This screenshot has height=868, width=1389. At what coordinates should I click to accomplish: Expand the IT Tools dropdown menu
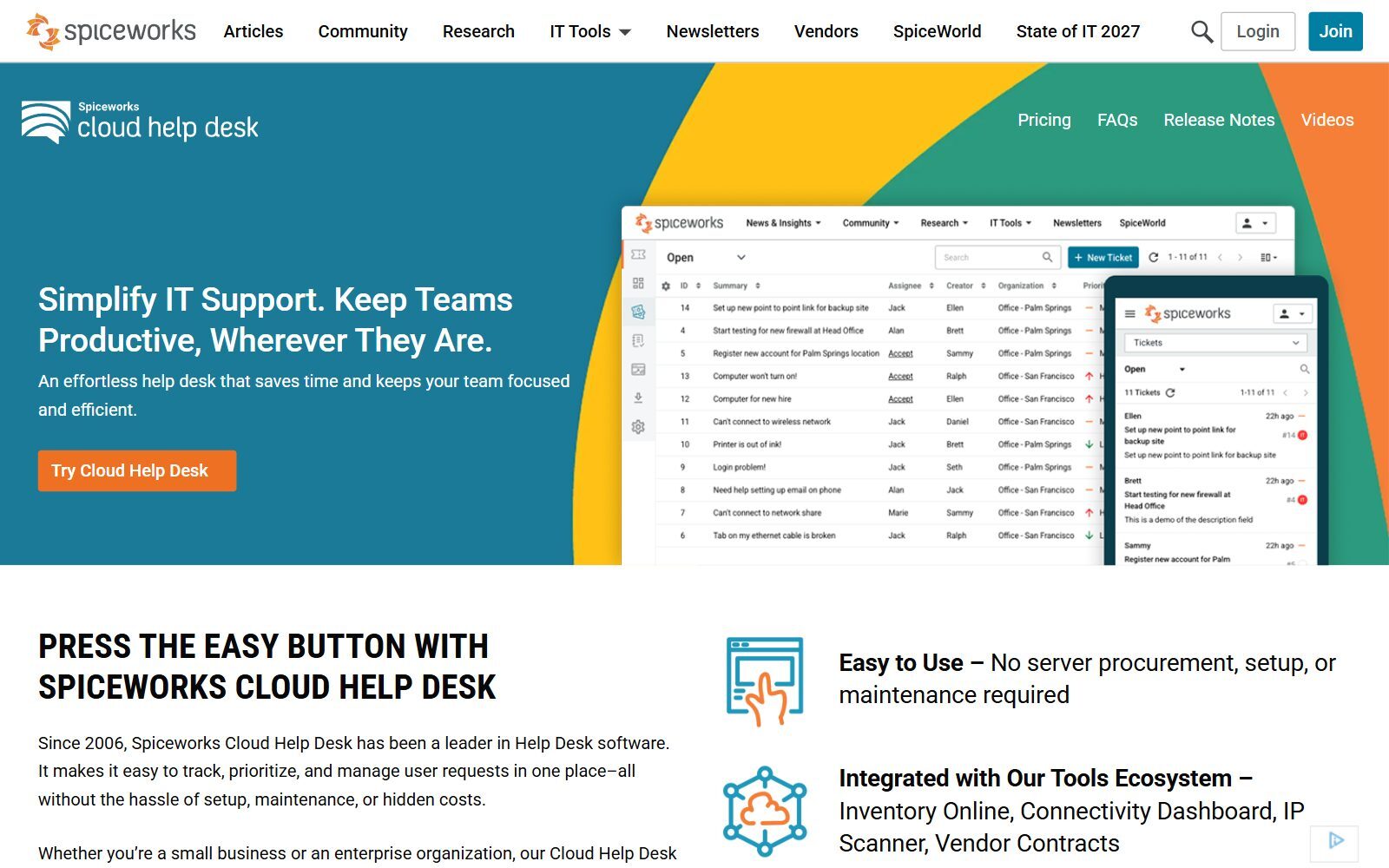tap(590, 31)
